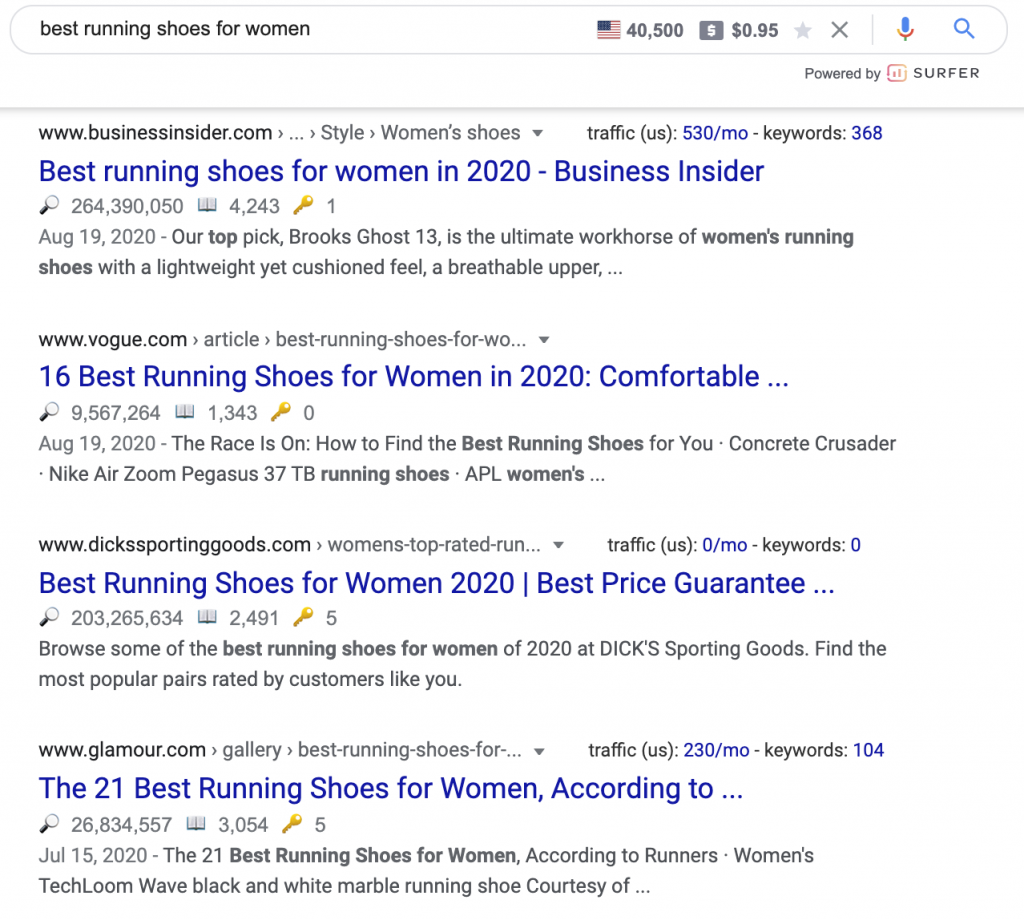Expand dropdown arrow next to businessinsider.com URL
Viewport: 1024px width, 920px height.
[537, 133]
